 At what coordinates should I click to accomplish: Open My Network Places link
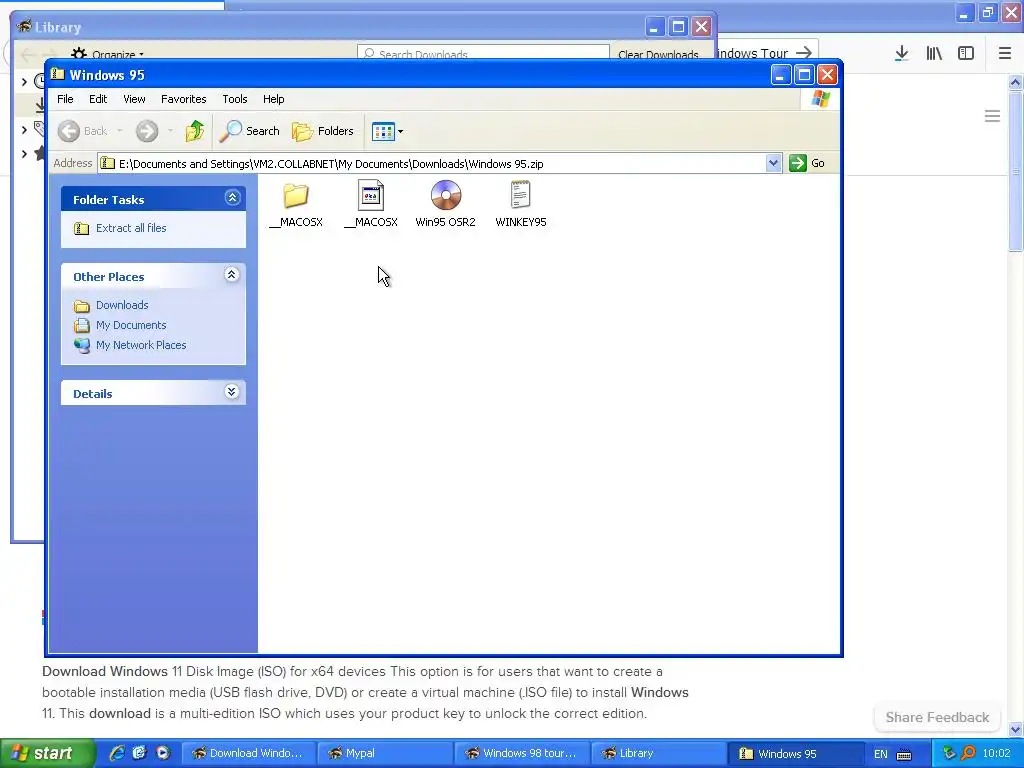pos(141,345)
